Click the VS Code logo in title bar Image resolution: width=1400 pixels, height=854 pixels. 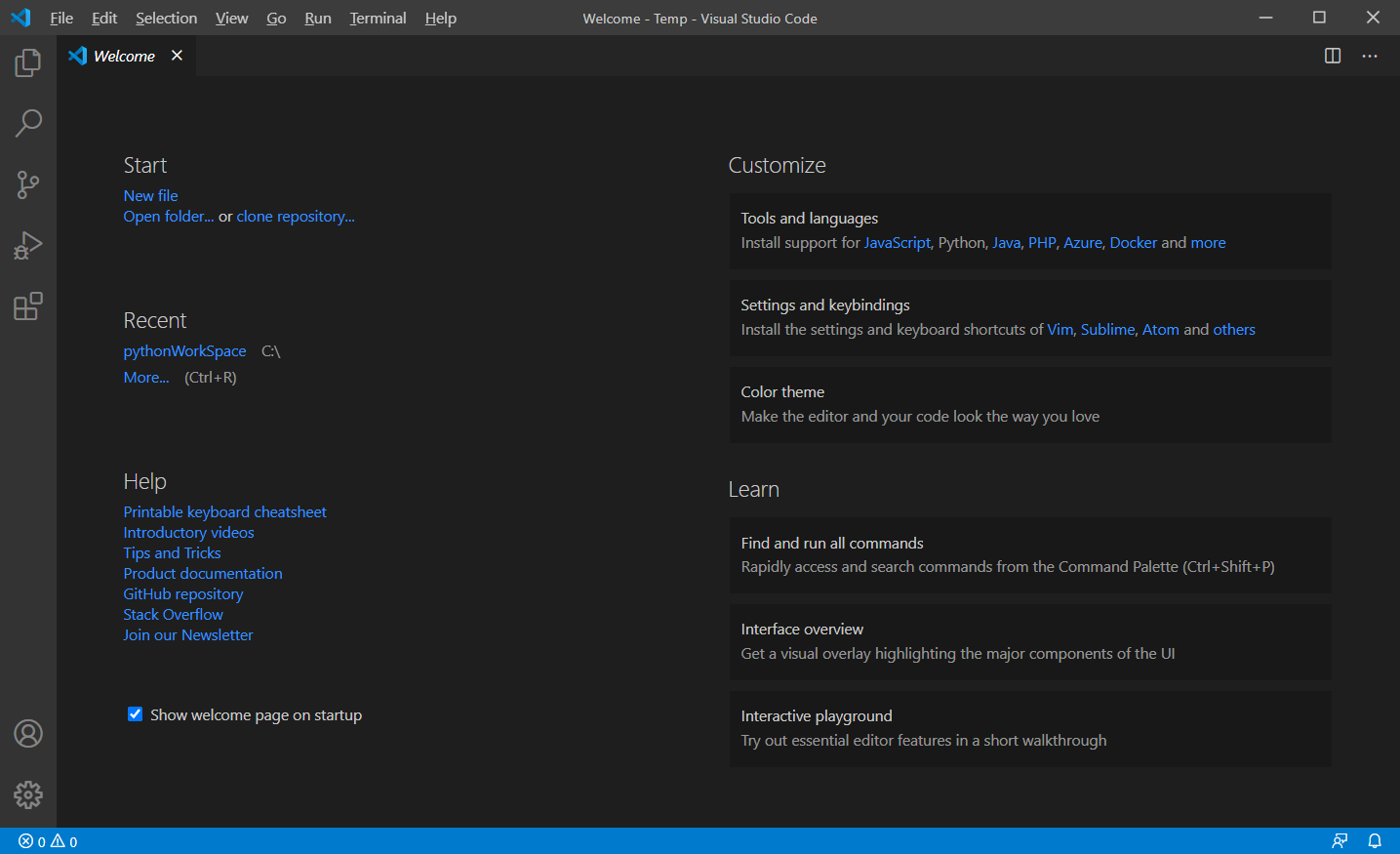(20, 18)
